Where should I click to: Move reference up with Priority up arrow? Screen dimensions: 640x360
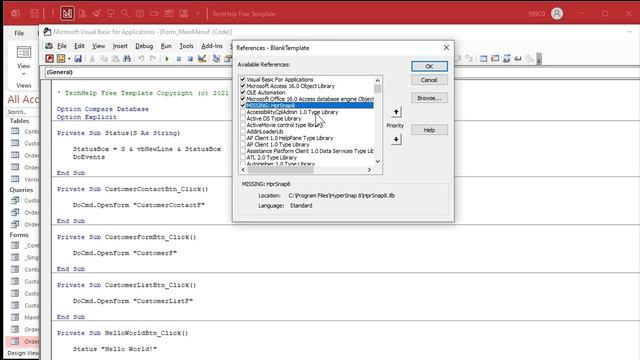(396, 112)
